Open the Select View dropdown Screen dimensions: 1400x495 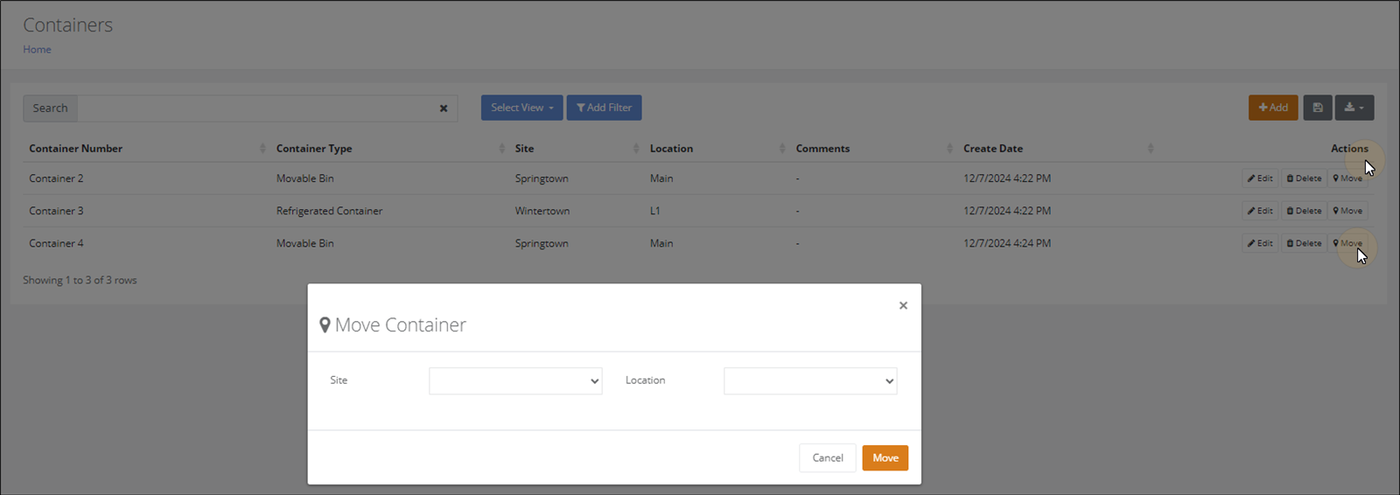coord(522,108)
